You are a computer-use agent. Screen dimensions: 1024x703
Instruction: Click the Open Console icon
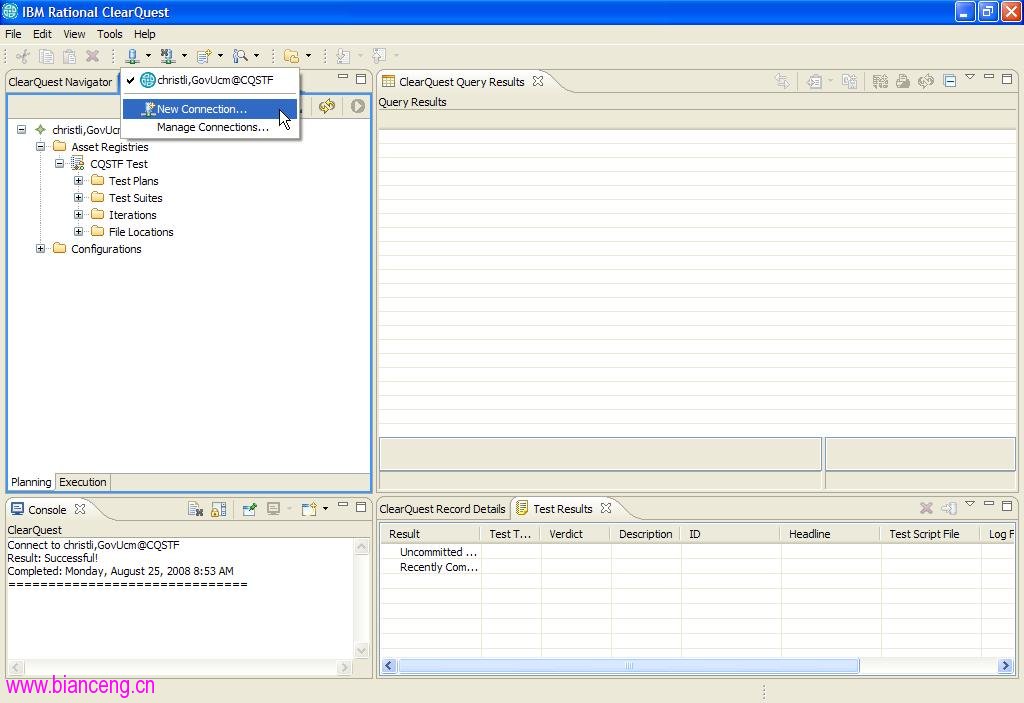pyautogui.click(x=309, y=509)
